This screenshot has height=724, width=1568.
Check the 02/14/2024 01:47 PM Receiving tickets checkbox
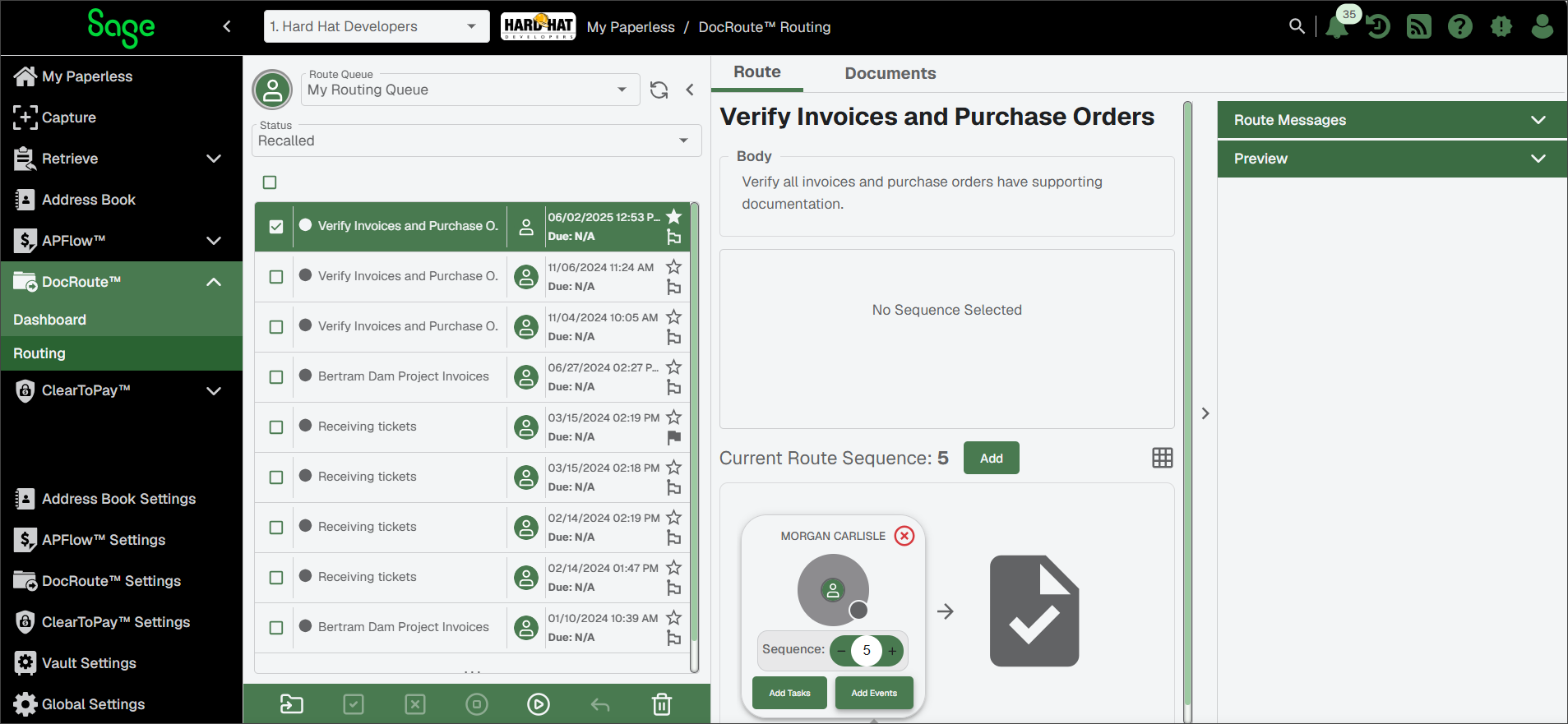276,578
